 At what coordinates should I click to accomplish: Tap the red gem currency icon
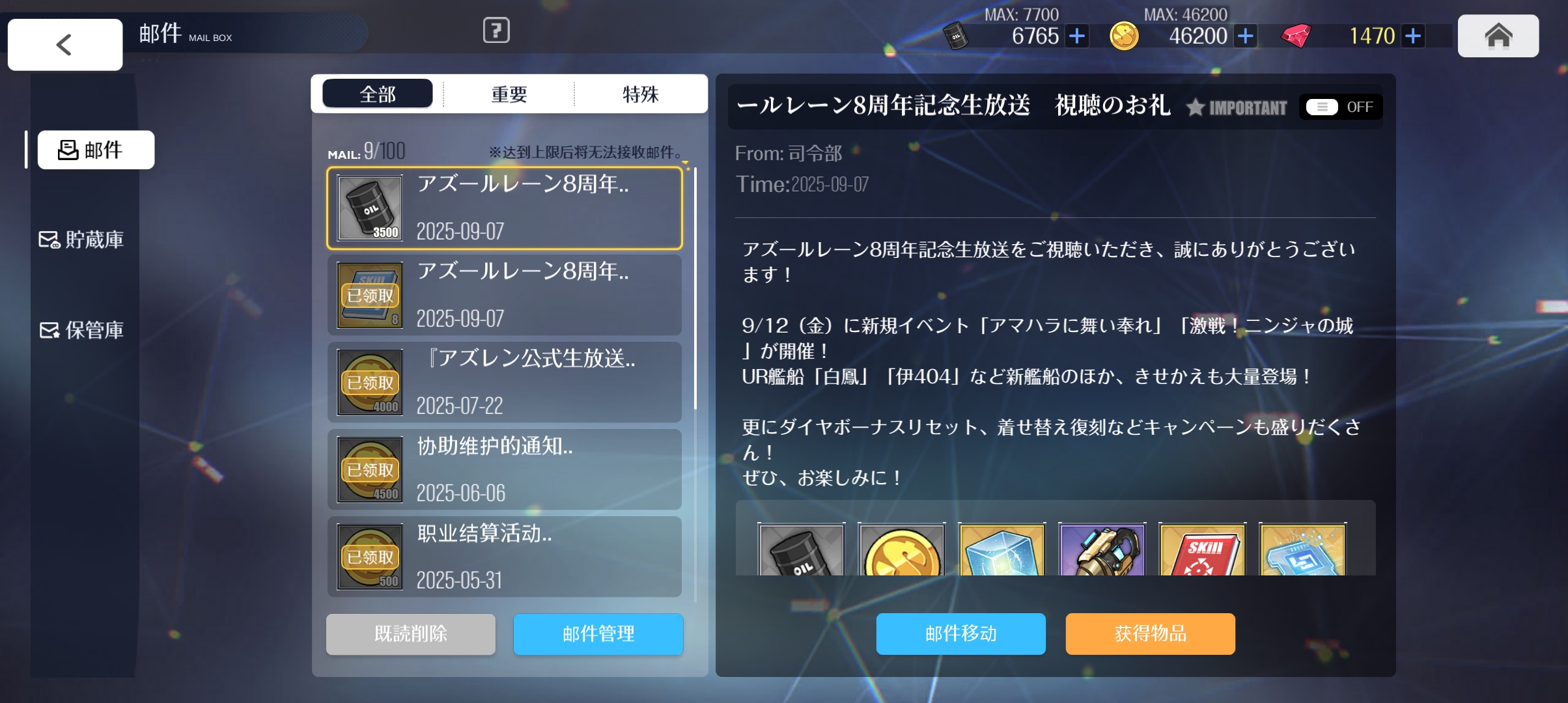click(x=1296, y=36)
